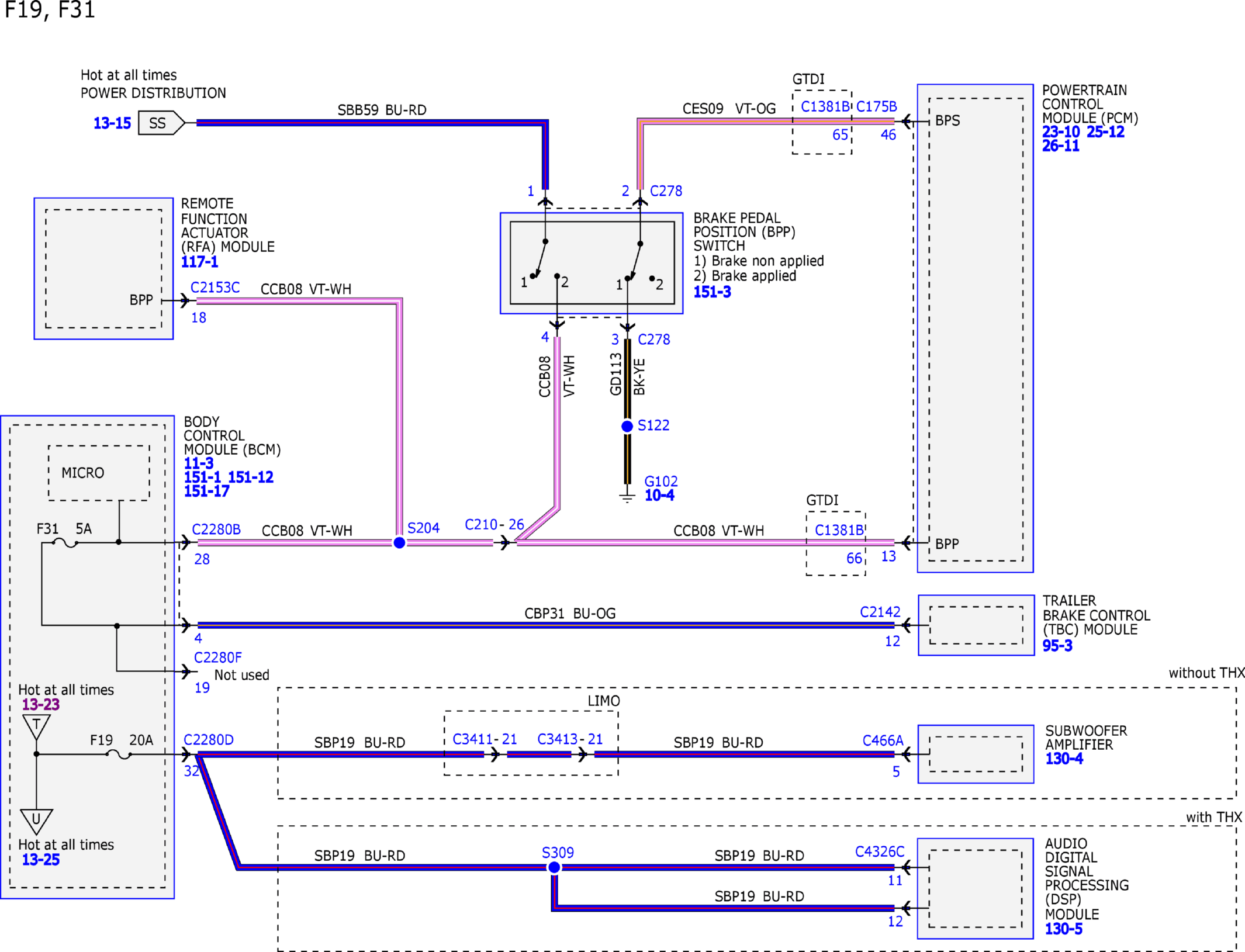Follow the 117-1 RFA module link
Screen dimensions: 1245x952
(x=199, y=262)
